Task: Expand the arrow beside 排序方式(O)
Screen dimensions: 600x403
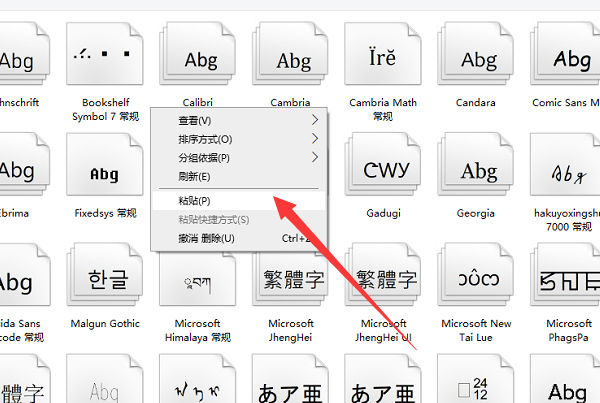Action: (x=315, y=139)
